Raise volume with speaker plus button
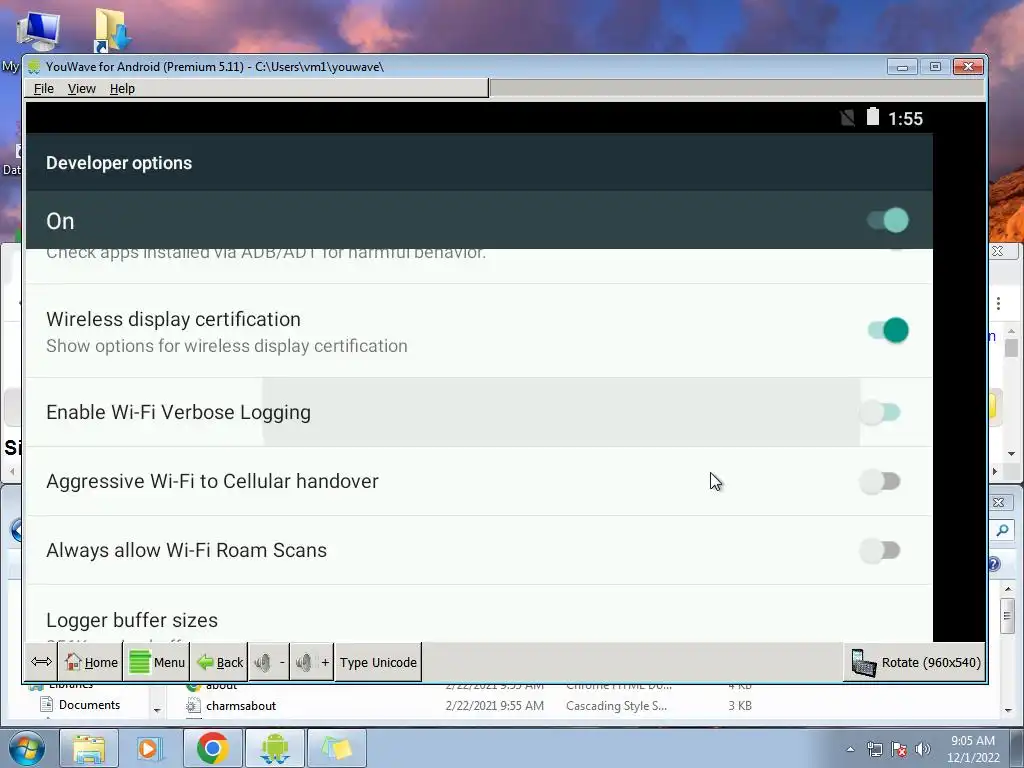Viewport: 1024px width, 768px height. (x=312, y=662)
